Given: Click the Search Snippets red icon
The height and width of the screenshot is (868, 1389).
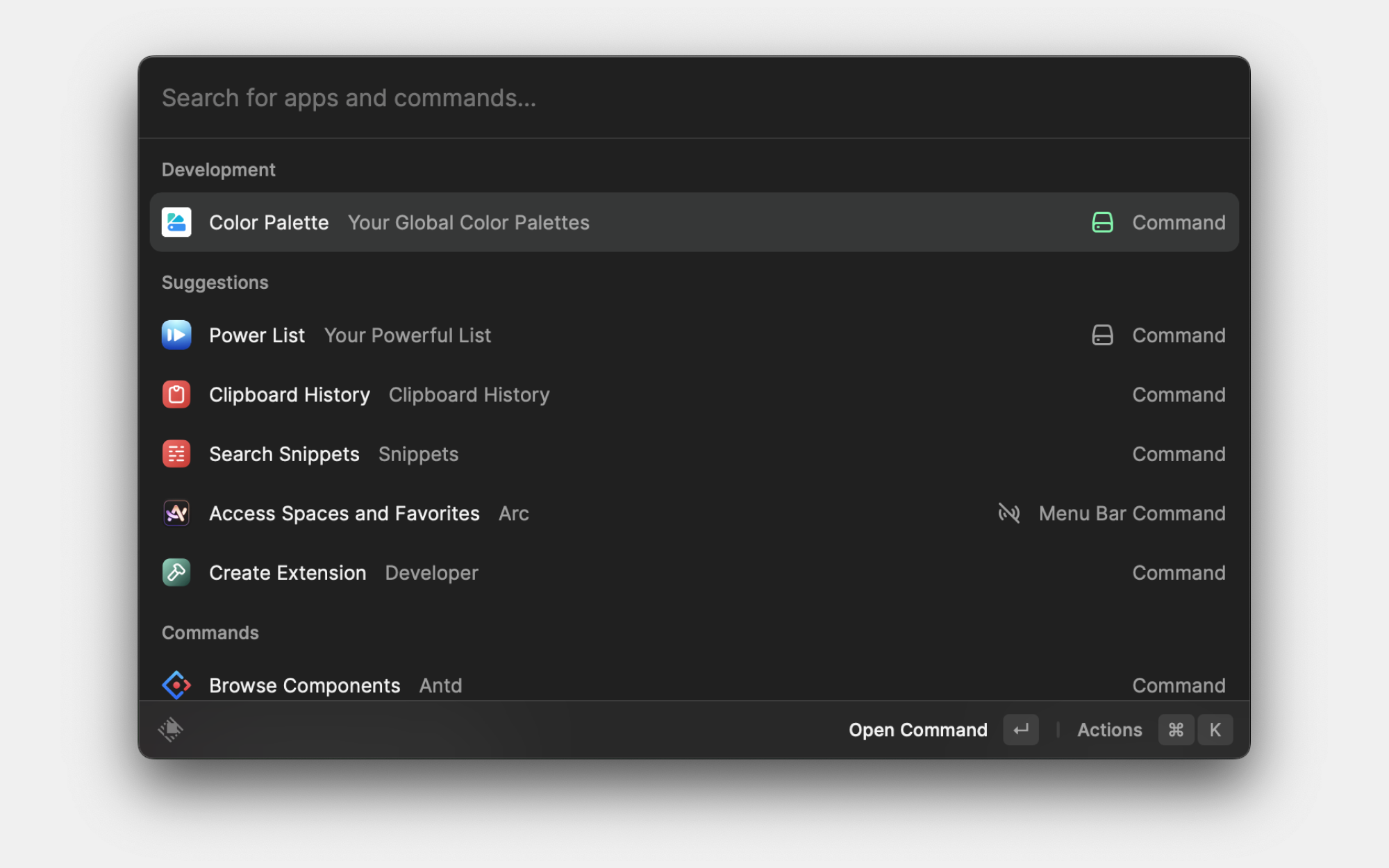Looking at the screenshot, I should tap(176, 454).
